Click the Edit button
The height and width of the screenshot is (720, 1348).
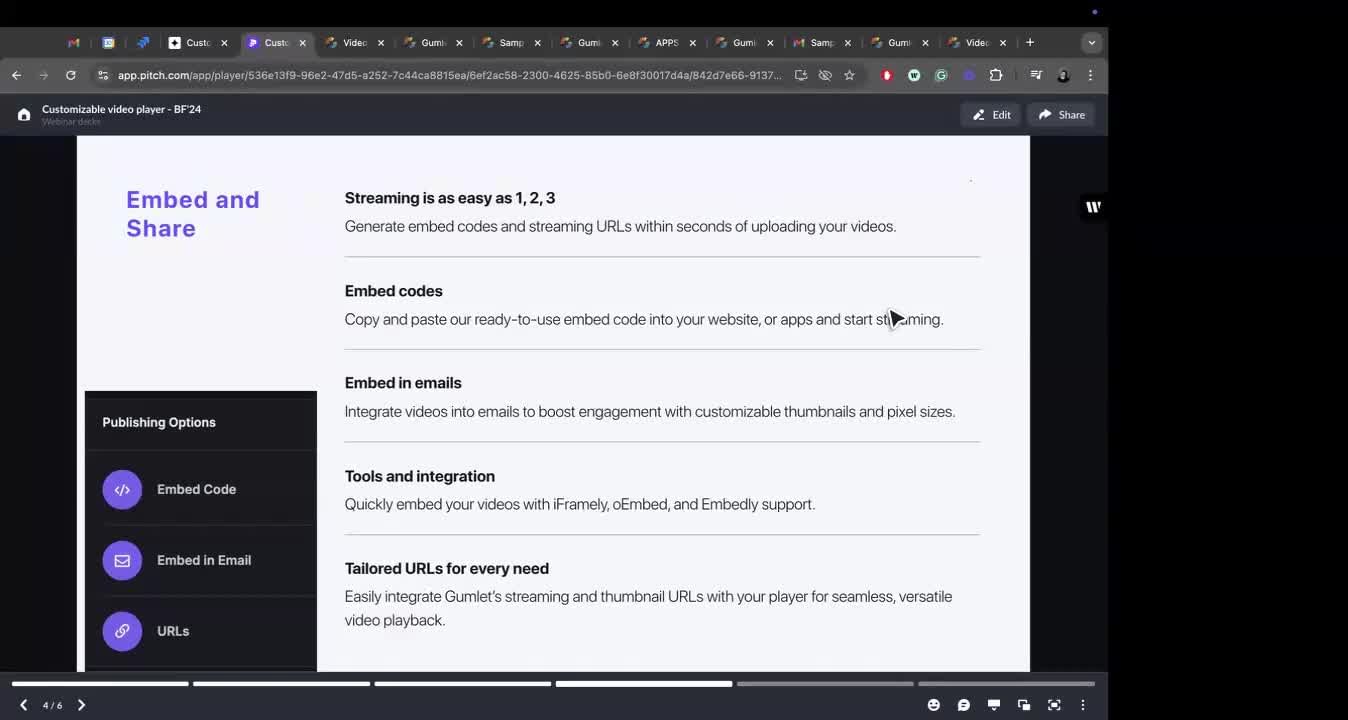point(990,115)
